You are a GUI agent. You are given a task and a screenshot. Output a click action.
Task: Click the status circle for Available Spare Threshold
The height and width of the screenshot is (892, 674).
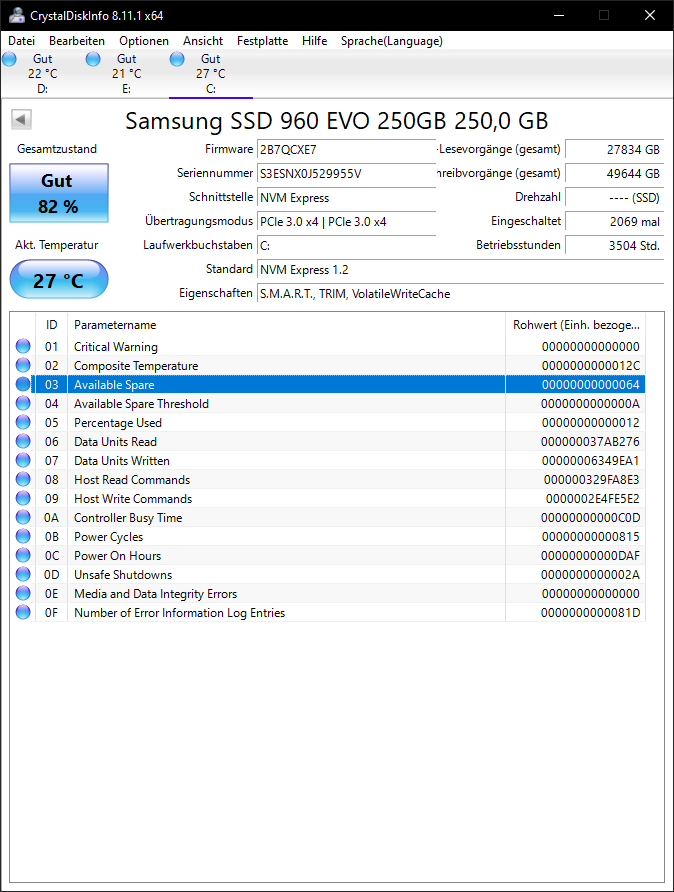(23, 403)
